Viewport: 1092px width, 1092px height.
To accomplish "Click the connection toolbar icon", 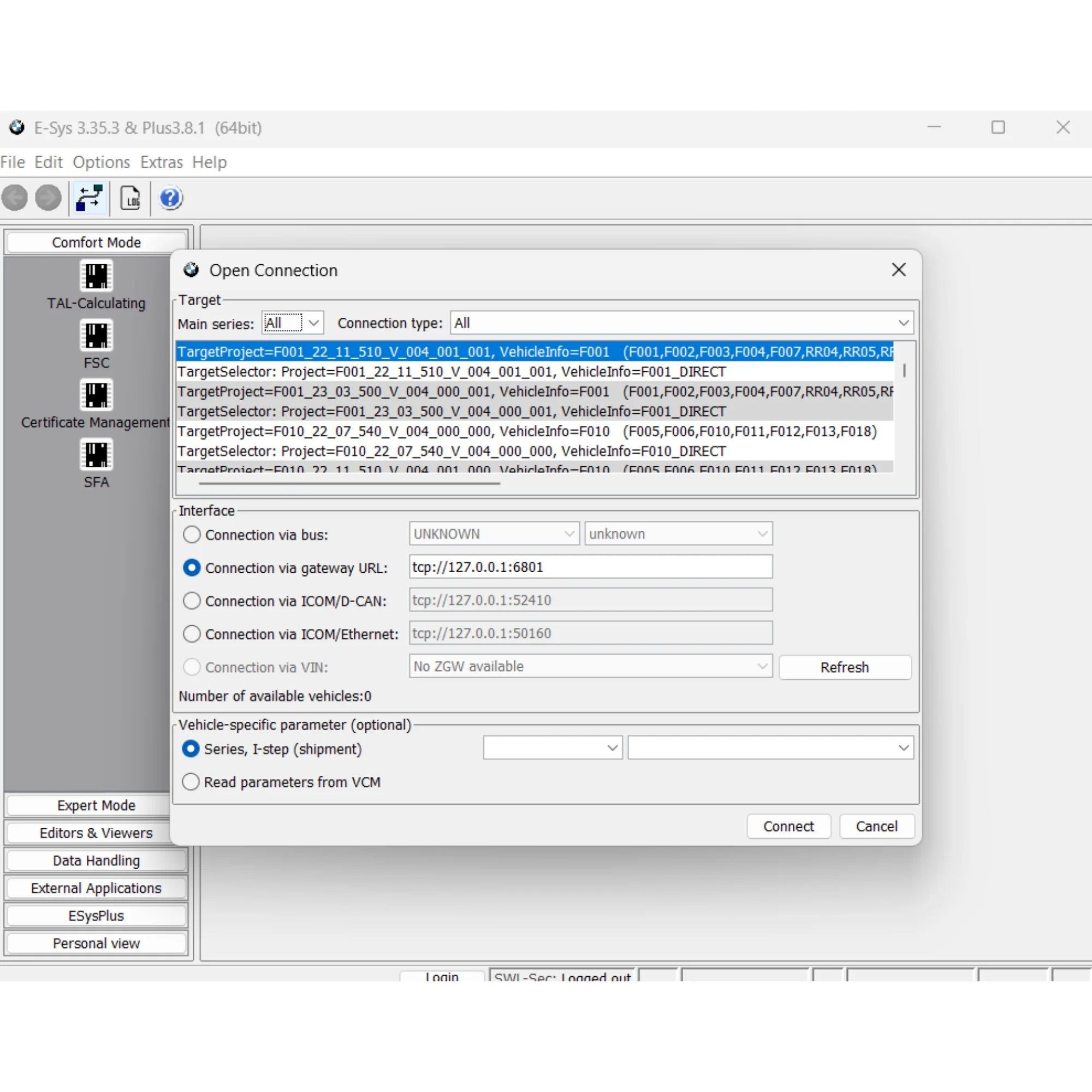I will click(x=89, y=198).
